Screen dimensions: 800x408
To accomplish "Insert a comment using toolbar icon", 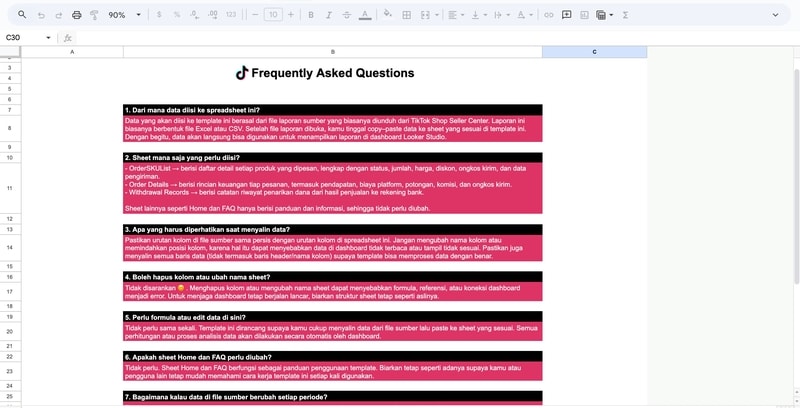I will click(567, 15).
